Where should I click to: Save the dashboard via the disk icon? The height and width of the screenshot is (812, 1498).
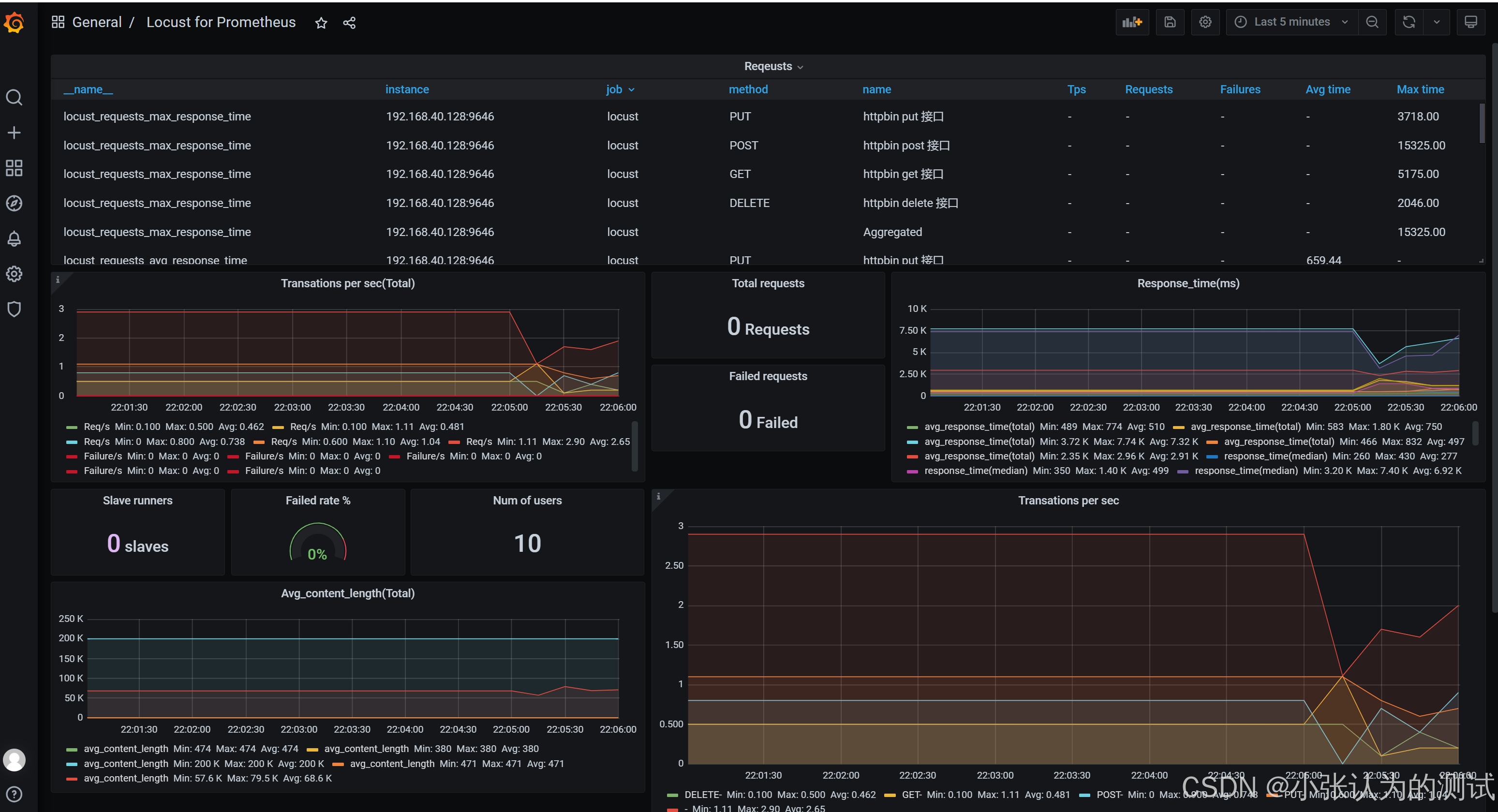(x=1170, y=22)
